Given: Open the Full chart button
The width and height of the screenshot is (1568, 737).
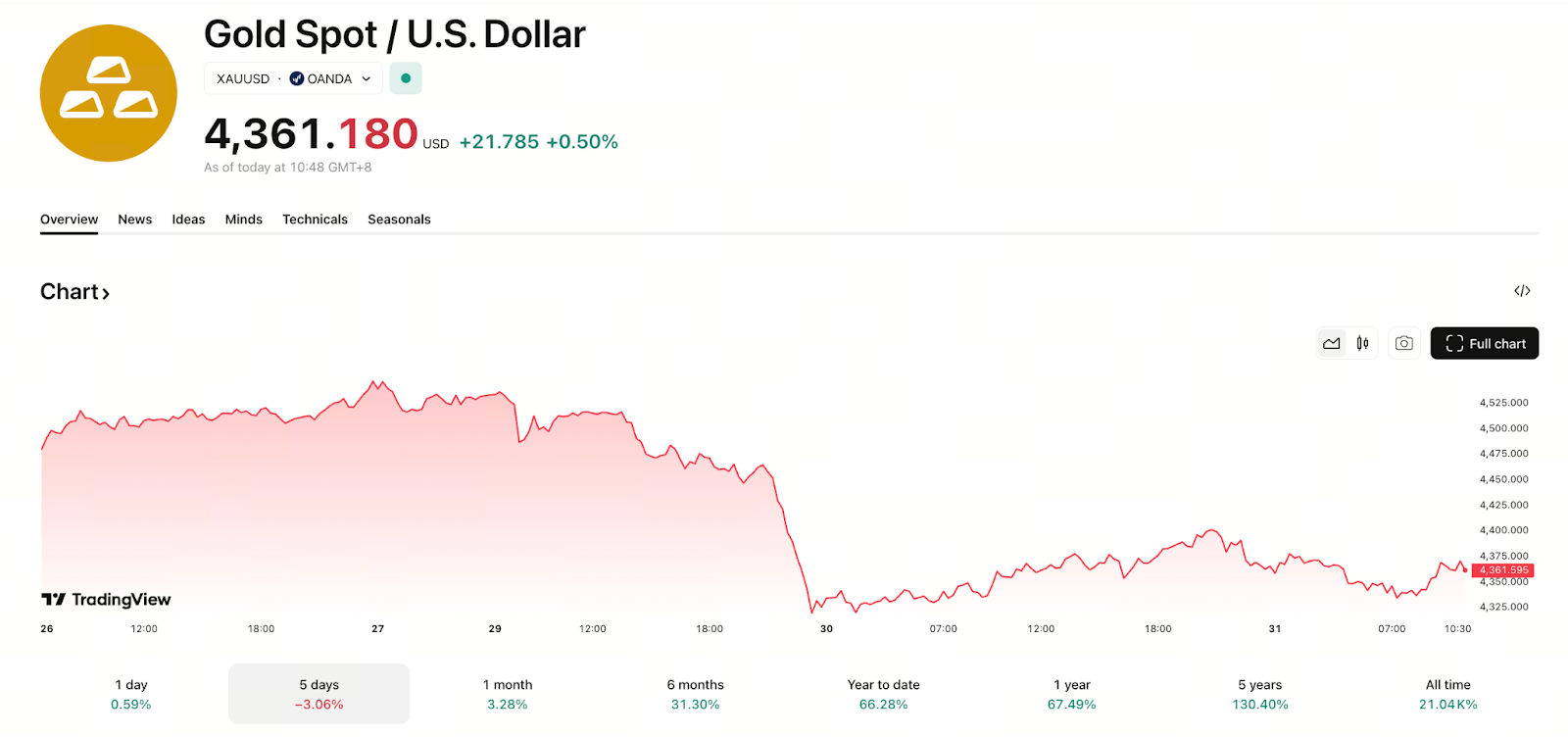Looking at the screenshot, I should [x=1484, y=343].
